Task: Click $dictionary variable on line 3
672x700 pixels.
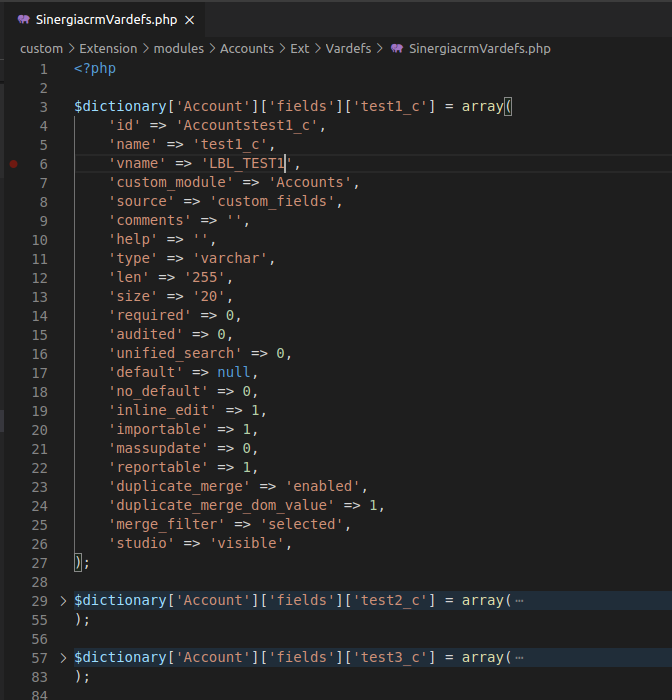Action: tap(121, 107)
